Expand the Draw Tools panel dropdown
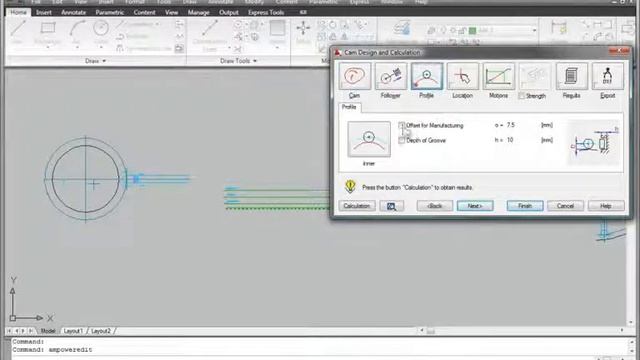The width and height of the screenshot is (640, 360). 255,61
